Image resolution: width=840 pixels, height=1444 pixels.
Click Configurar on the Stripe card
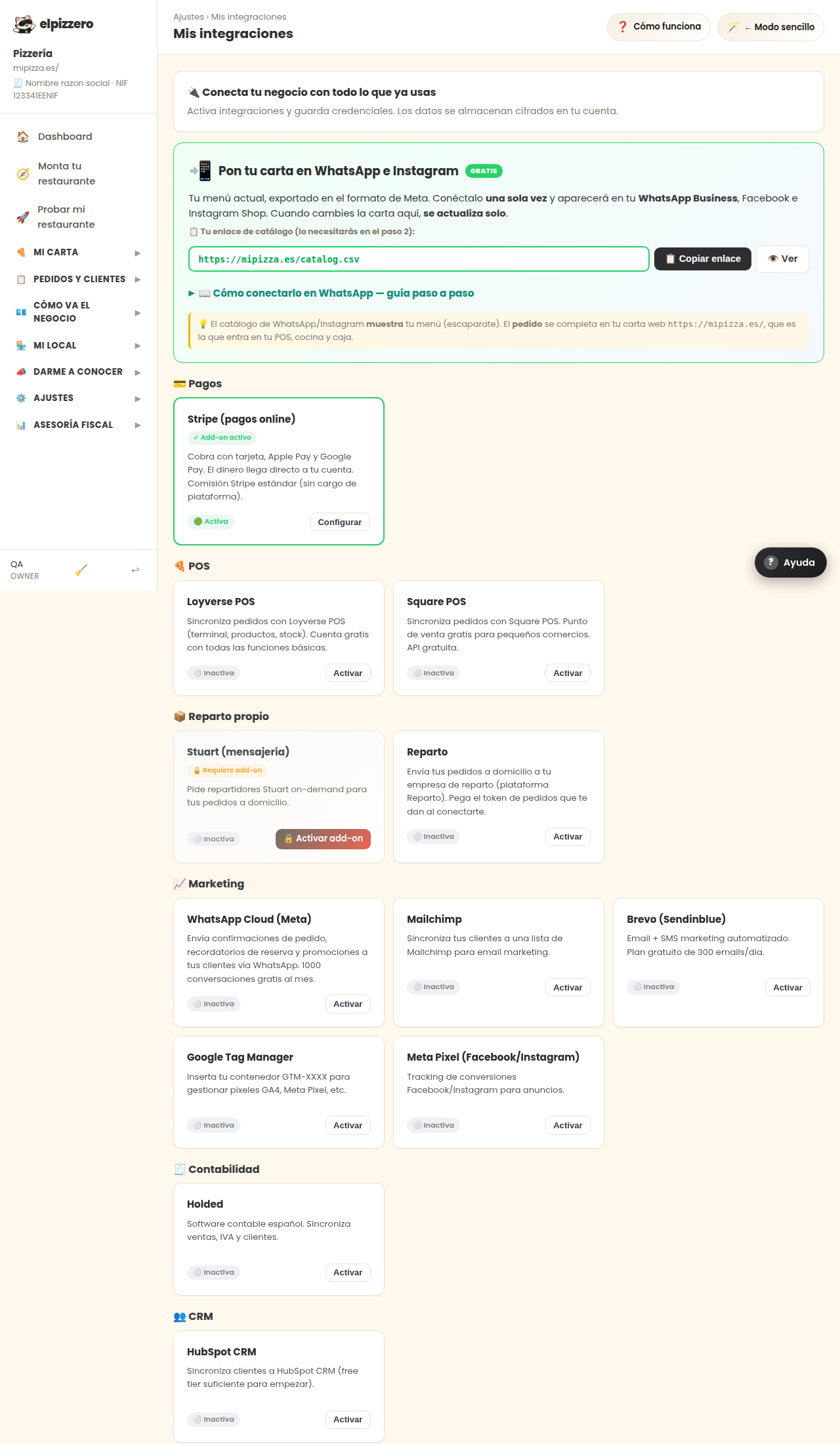pyautogui.click(x=340, y=522)
